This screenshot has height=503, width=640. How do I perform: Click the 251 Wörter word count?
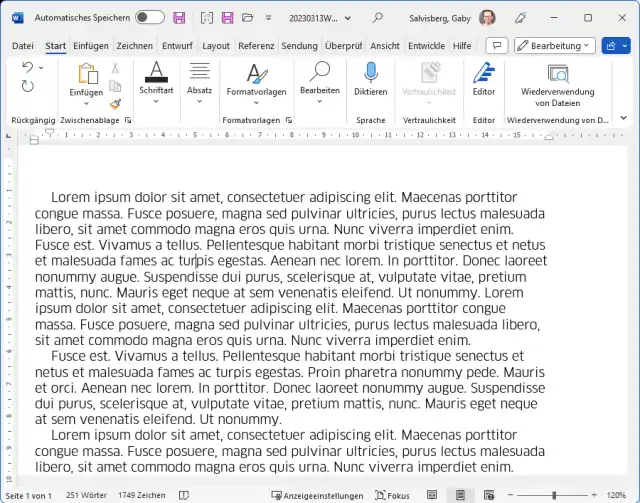point(87,495)
